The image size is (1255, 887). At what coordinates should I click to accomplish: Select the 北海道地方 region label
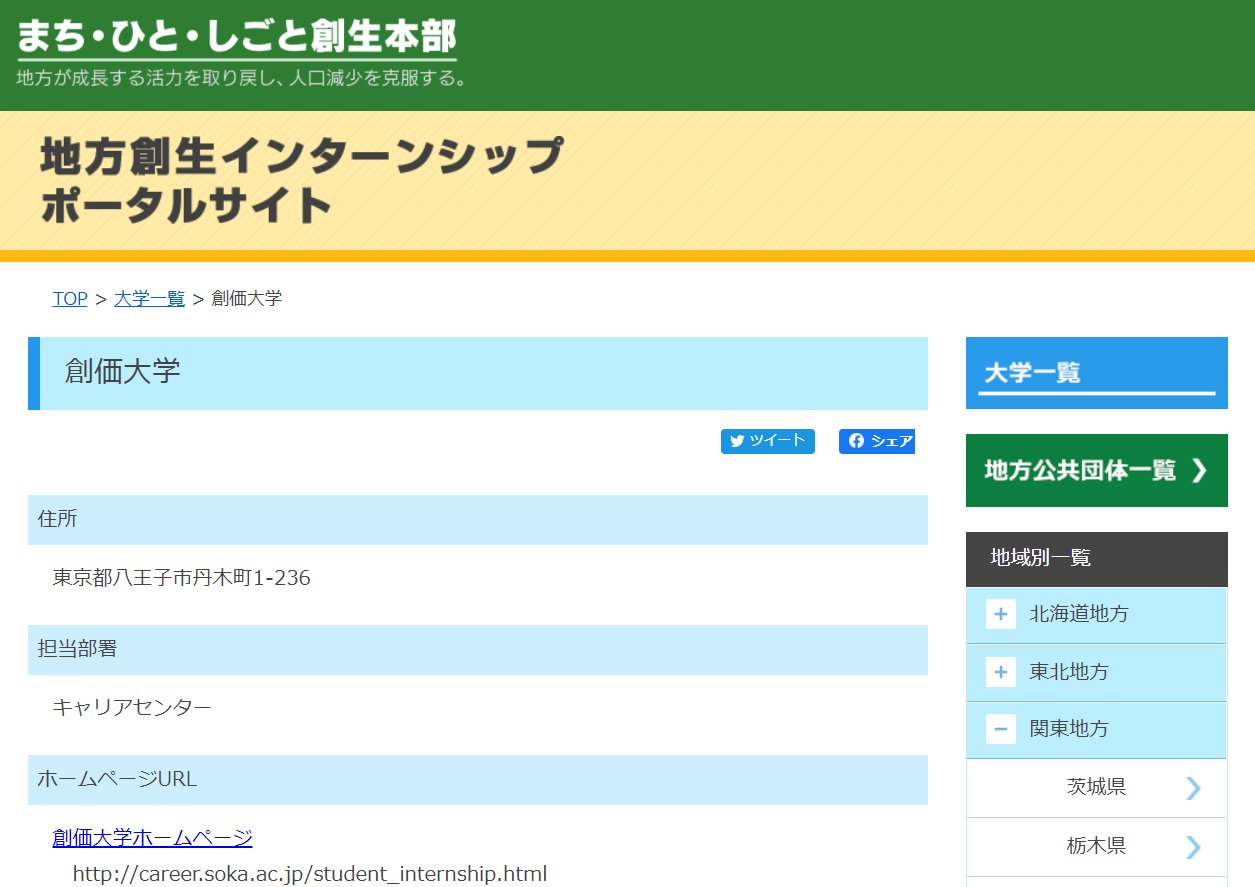[x=1079, y=614]
